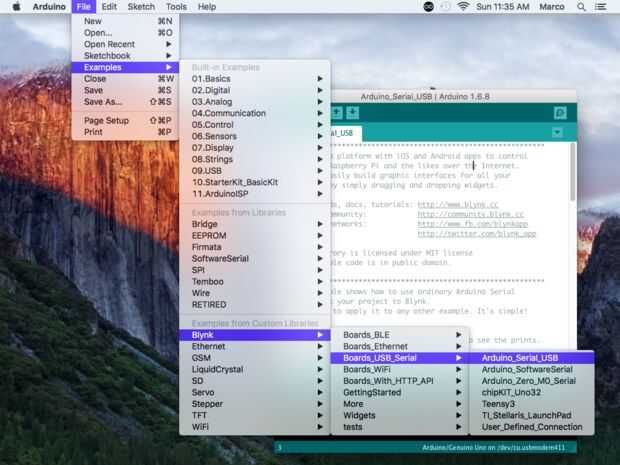Click the round black menu bar icon
The image size is (620, 465).
click(429, 7)
